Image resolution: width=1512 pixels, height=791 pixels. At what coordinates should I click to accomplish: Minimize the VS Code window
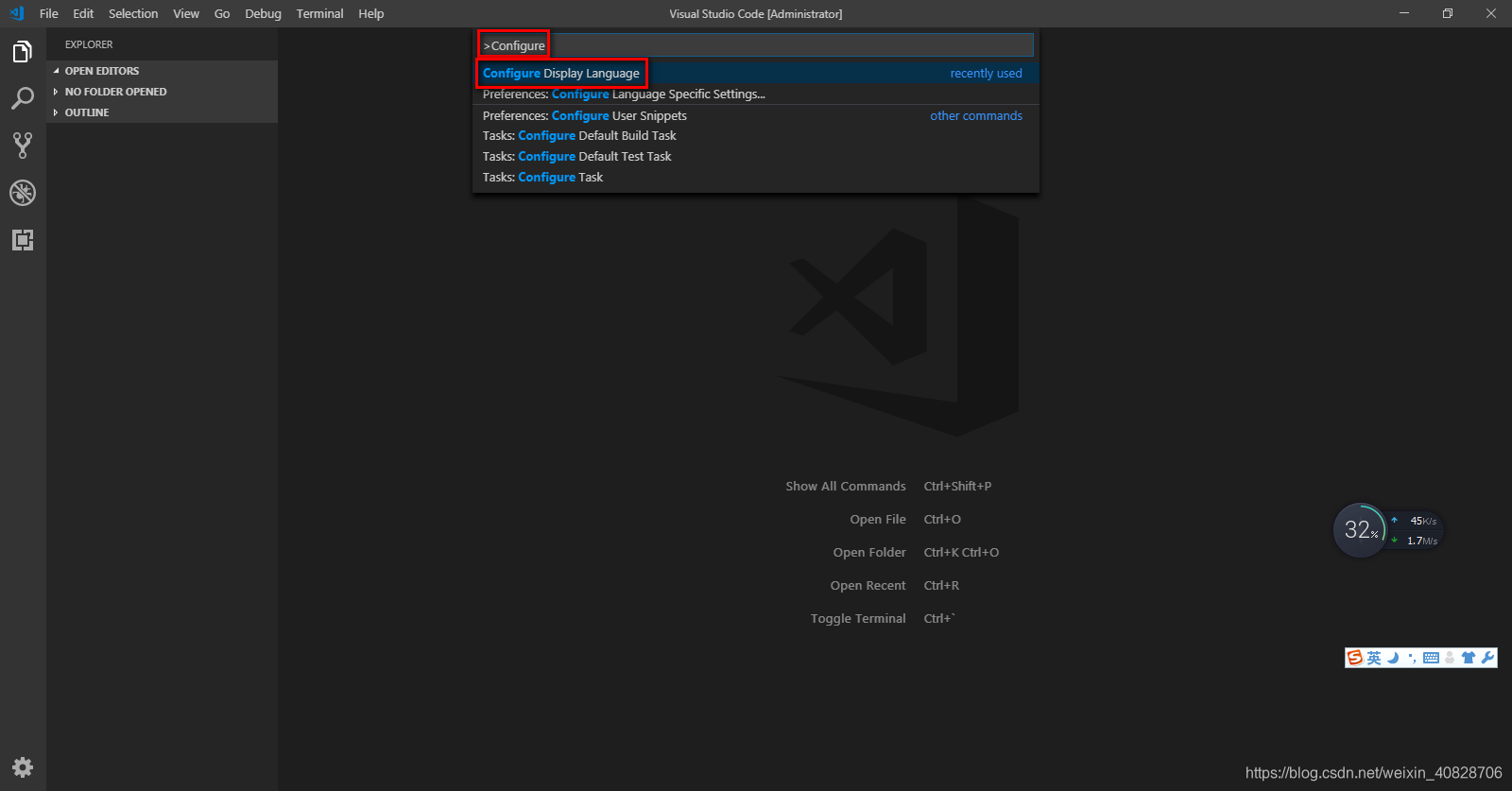tap(1404, 13)
